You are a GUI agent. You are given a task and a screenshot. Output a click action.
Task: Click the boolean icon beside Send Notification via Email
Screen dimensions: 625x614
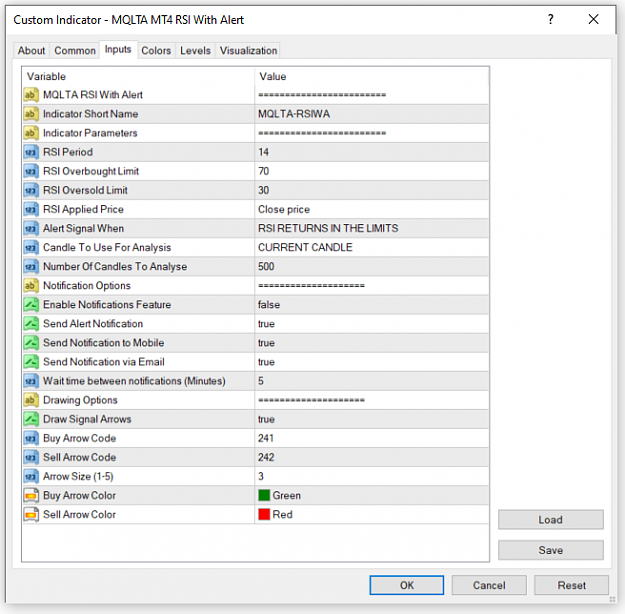tap(31, 362)
